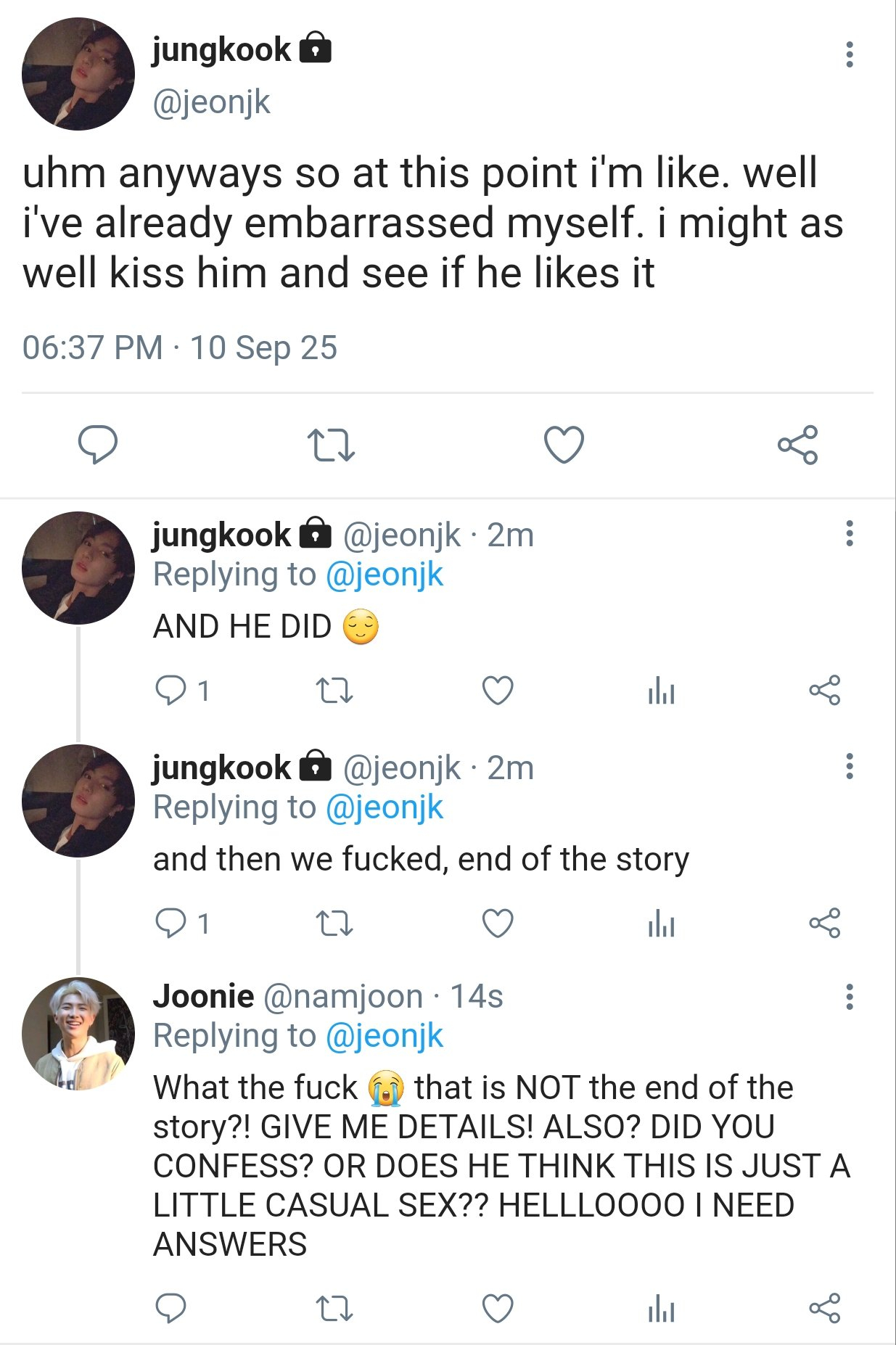896x1345 pixels.
Task: Open more options on Joonie's reply
Action: point(850,997)
